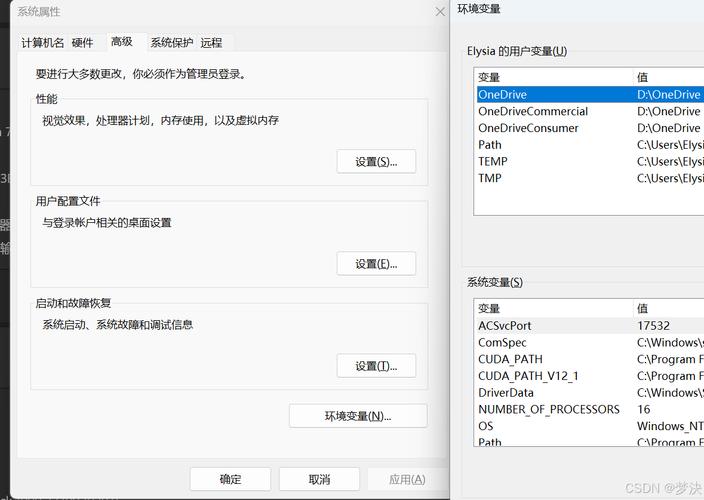Select the NUMBER_OF_PROCESSORS system variable
Image resolution: width=704 pixels, height=500 pixels.
pyautogui.click(x=590, y=409)
